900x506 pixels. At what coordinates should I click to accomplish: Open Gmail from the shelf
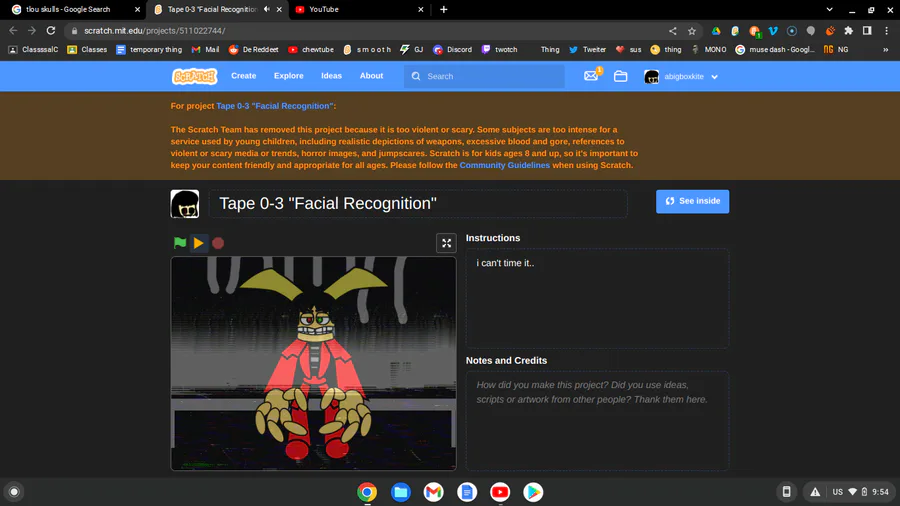click(x=433, y=492)
